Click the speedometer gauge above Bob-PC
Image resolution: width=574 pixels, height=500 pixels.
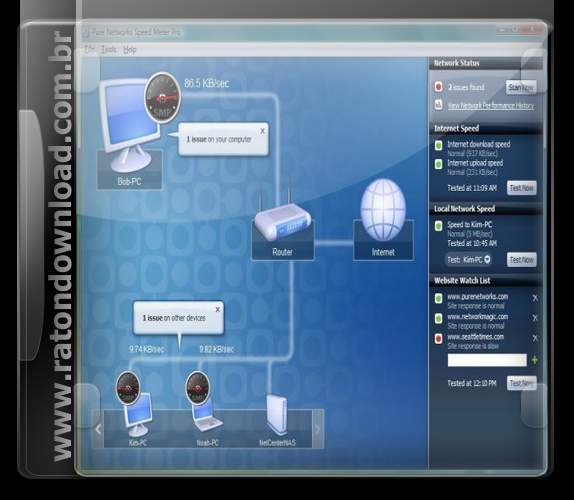click(162, 97)
